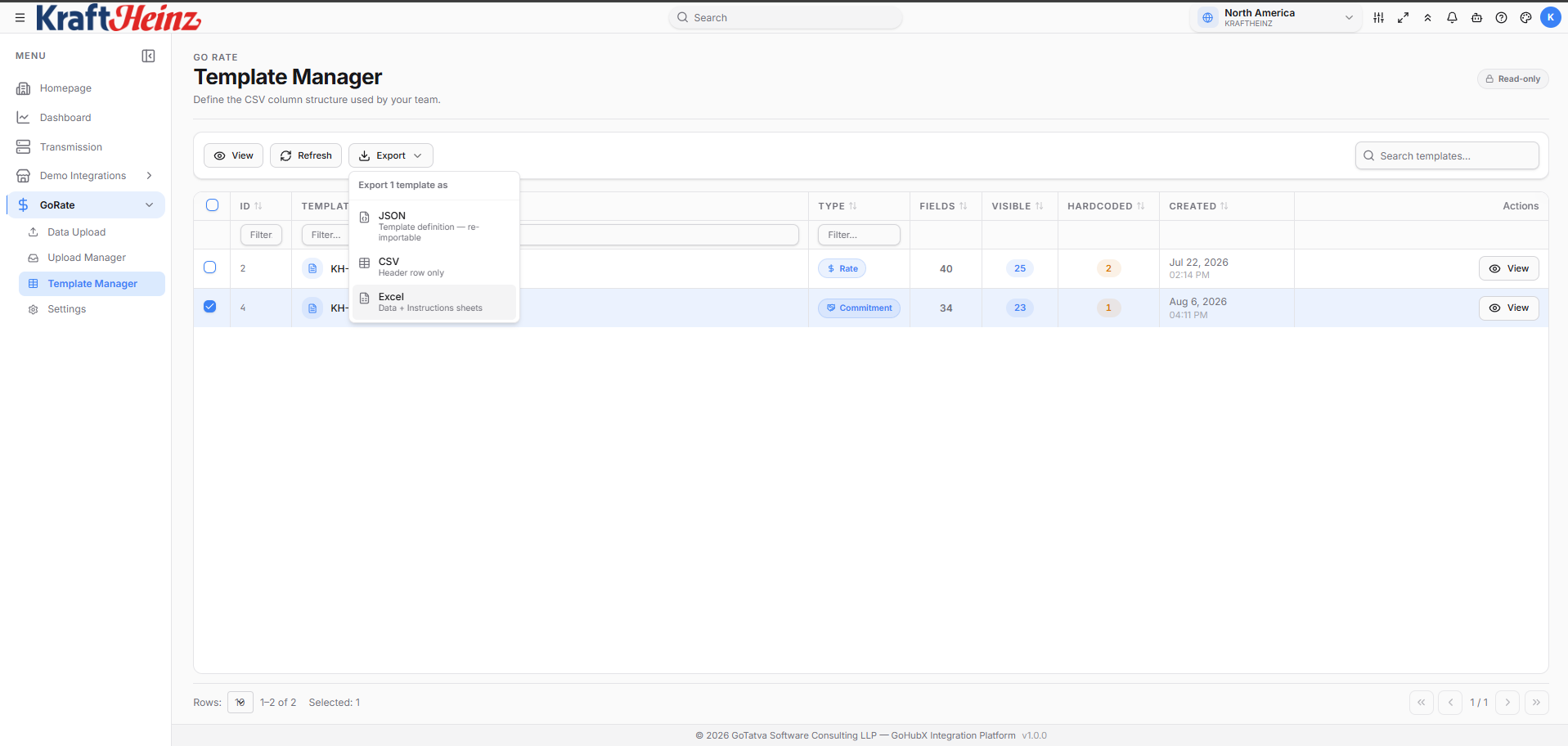Focus the top Search field

[x=785, y=17]
